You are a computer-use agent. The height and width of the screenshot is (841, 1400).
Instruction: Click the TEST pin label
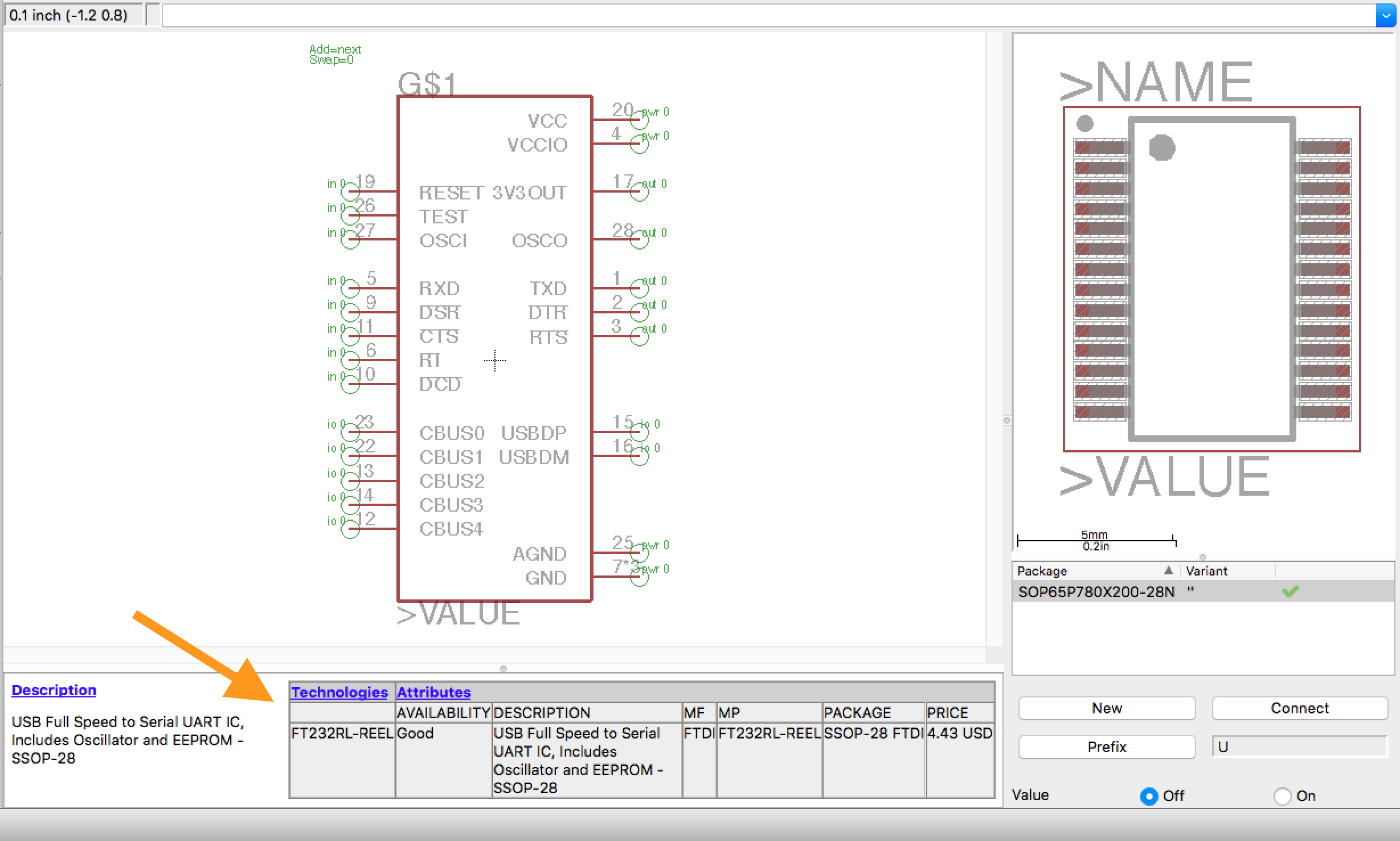click(x=443, y=217)
